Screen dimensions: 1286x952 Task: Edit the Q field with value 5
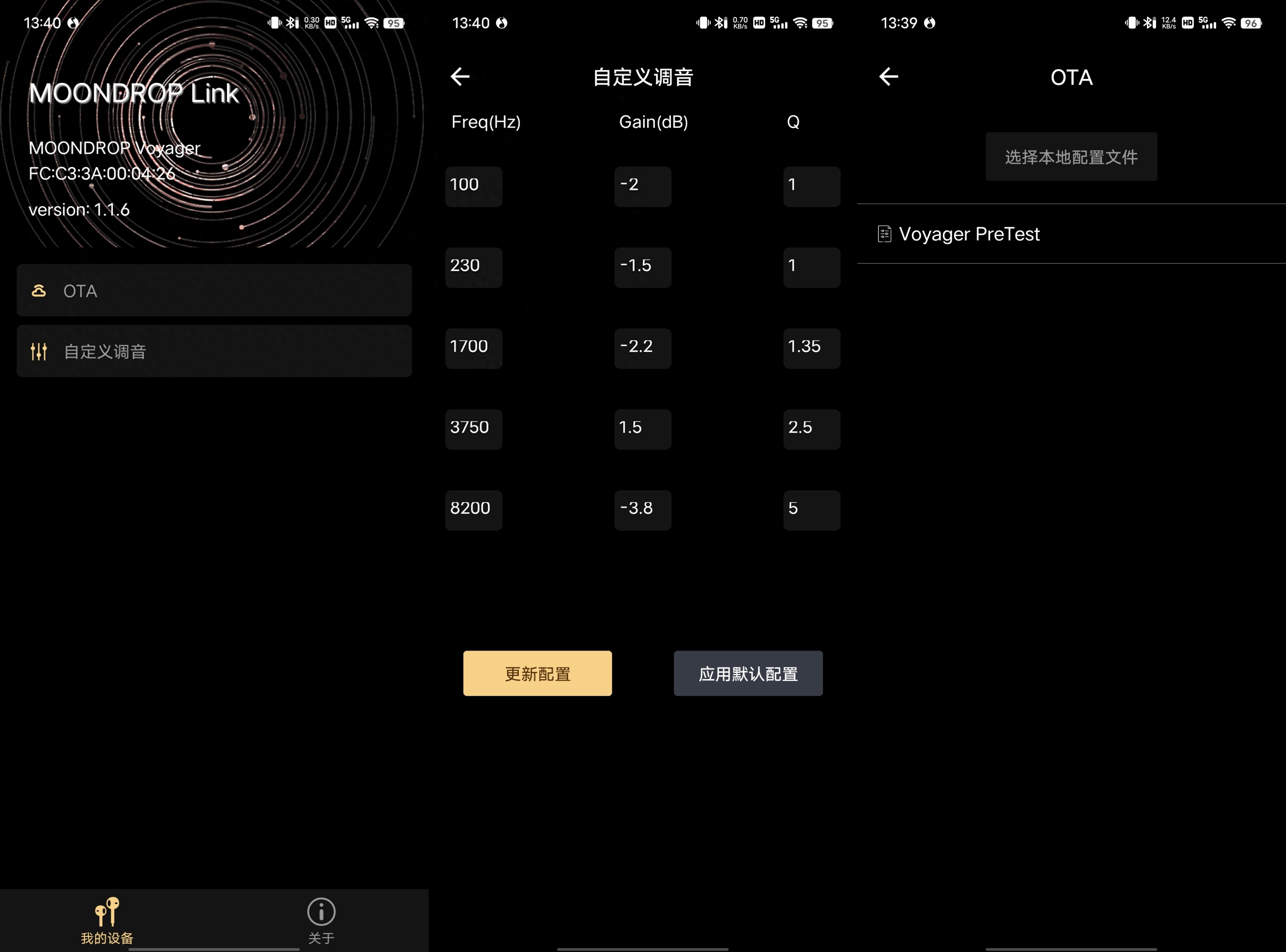(812, 511)
